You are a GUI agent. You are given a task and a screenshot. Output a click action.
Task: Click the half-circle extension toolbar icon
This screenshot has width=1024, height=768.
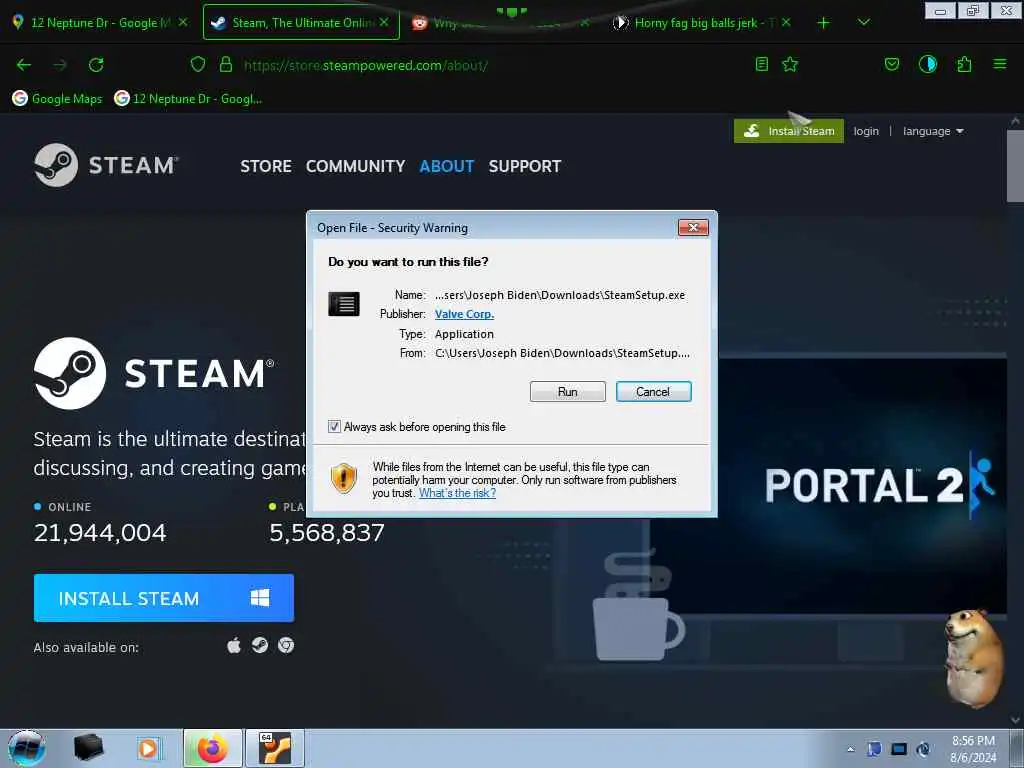pyautogui.click(x=927, y=64)
